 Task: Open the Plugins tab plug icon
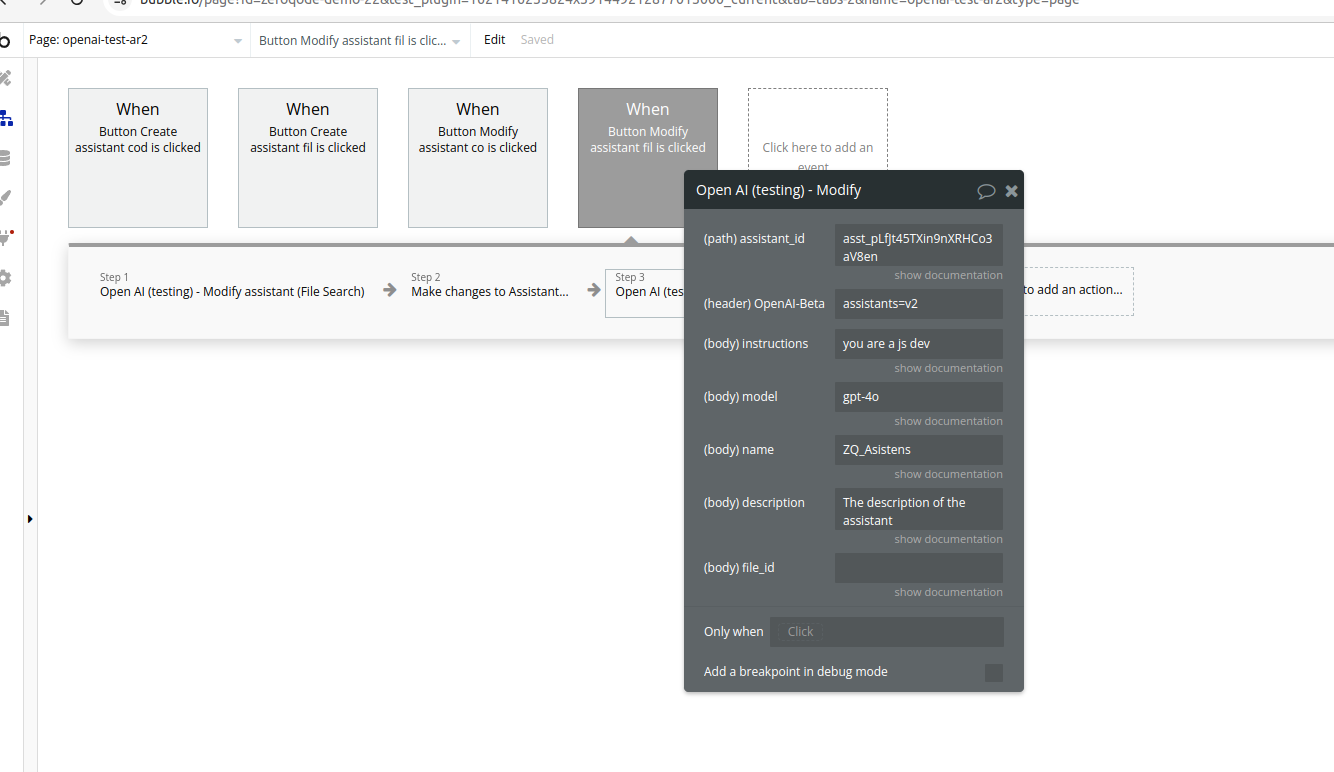click(5, 238)
